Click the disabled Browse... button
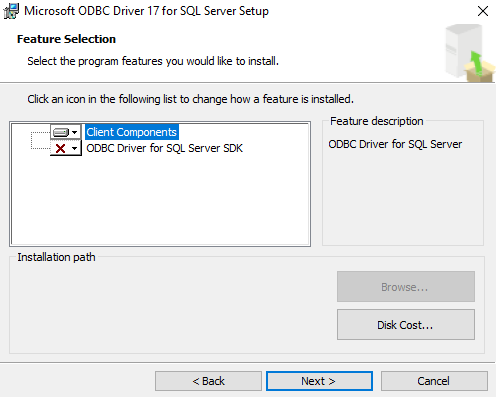Screen dimensions: 496x397 click(x=406, y=287)
